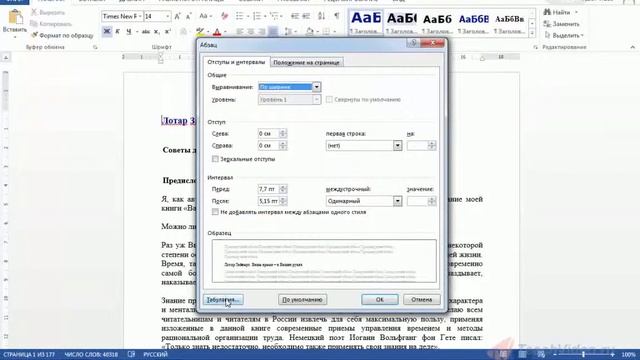The image size is (640, 360).
Task: Click the Sort icon in ribbon
Action: [322, 16]
